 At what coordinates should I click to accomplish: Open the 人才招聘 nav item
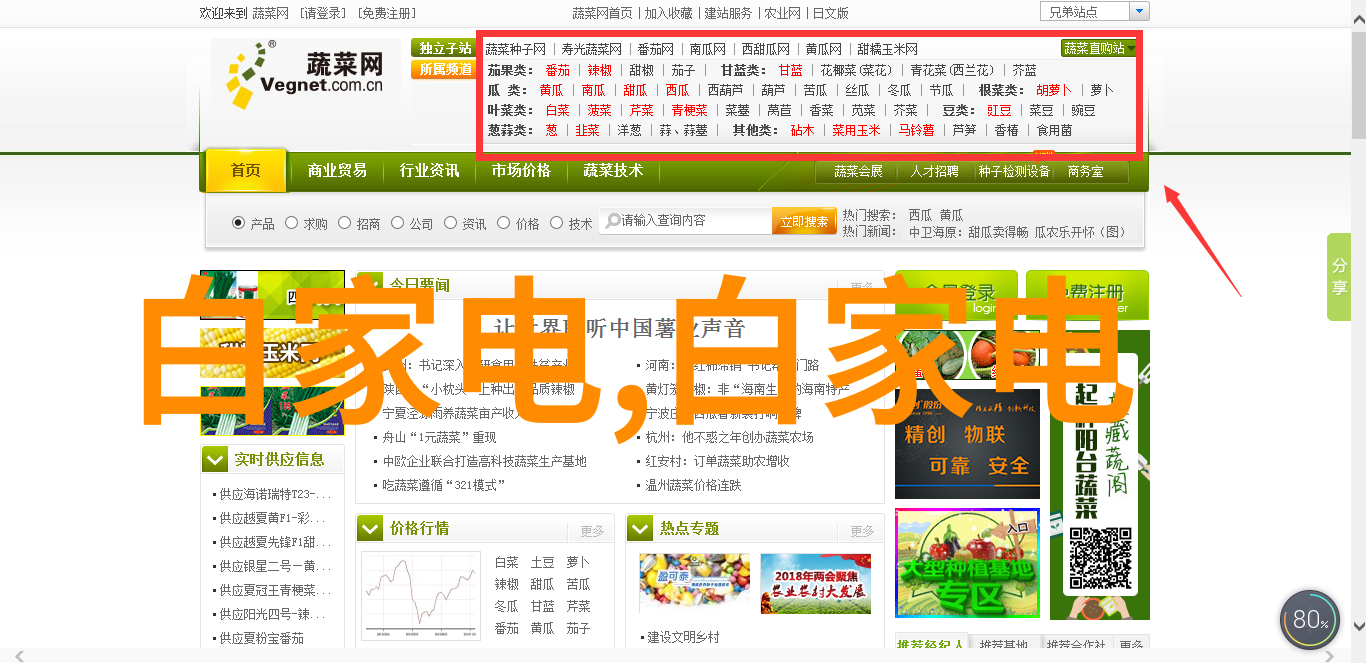934,172
